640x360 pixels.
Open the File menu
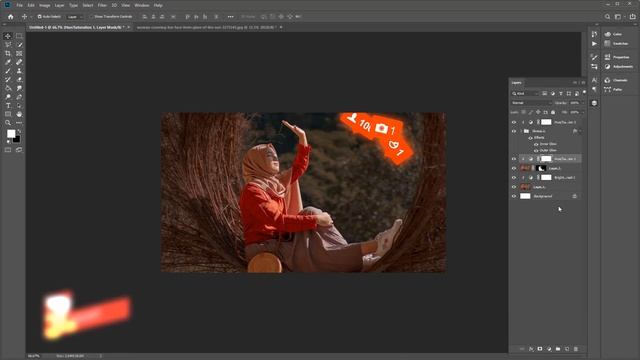[19, 5]
